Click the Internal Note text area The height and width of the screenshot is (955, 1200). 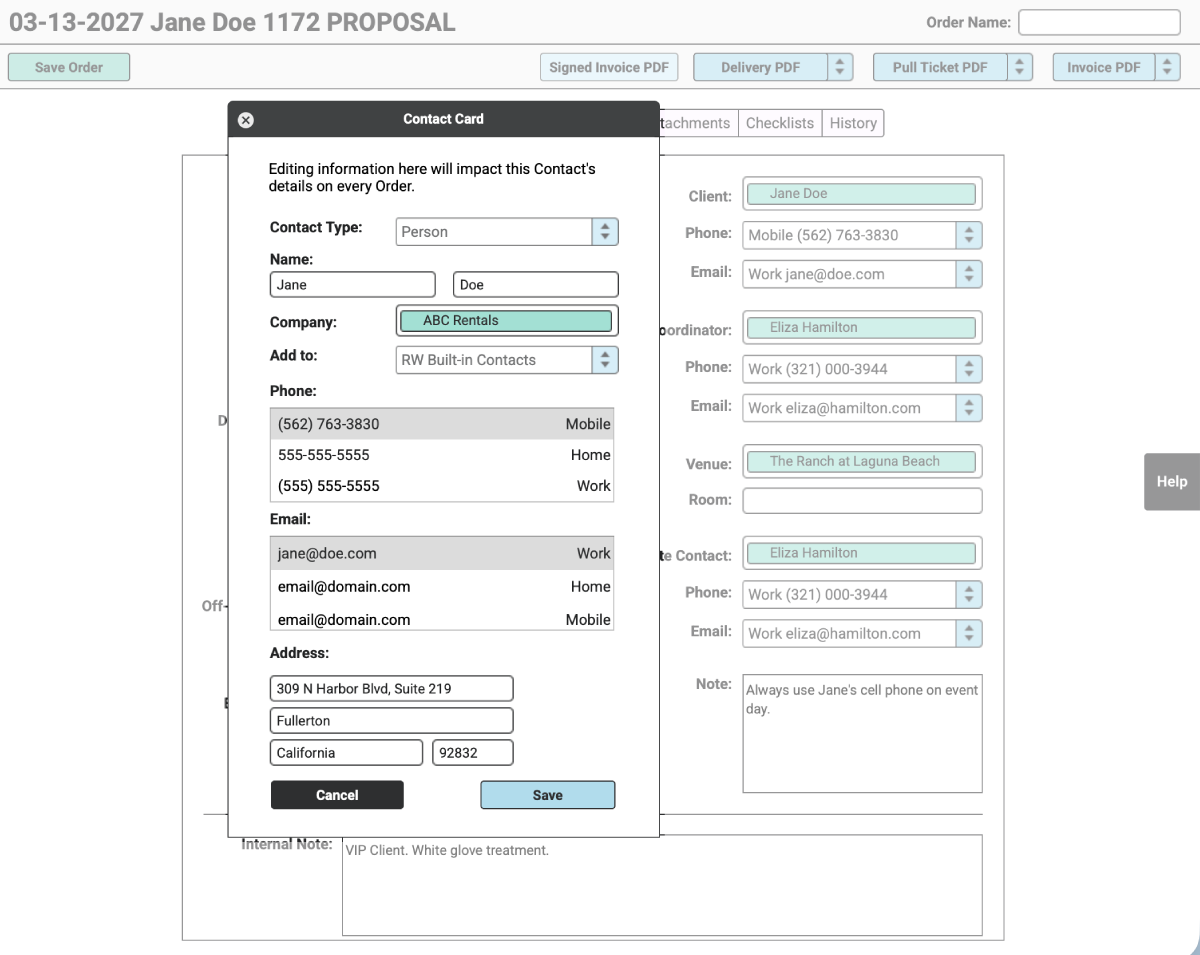pyautogui.click(x=662, y=886)
